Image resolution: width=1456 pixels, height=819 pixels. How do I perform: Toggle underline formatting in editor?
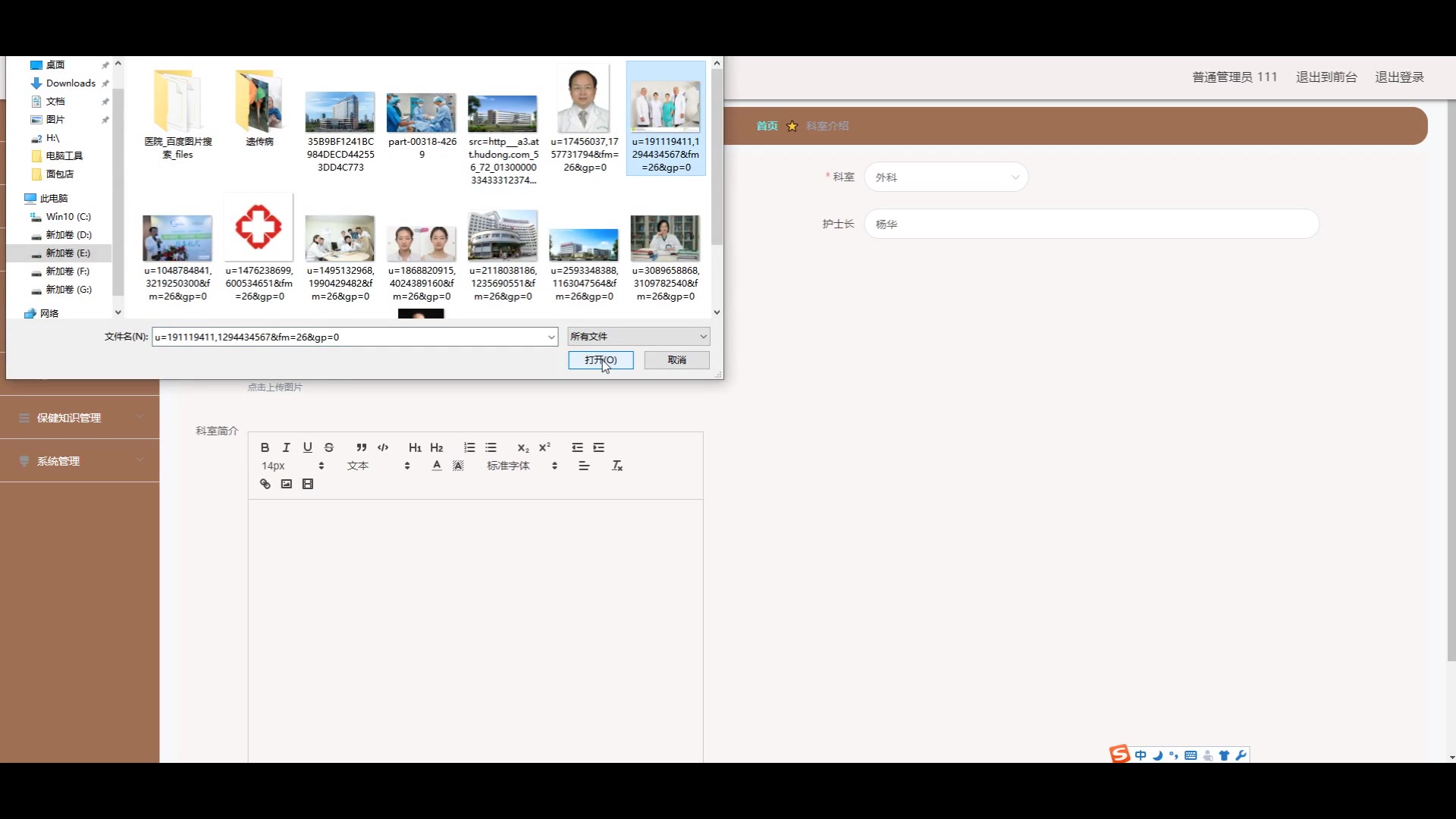click(307, 447)
